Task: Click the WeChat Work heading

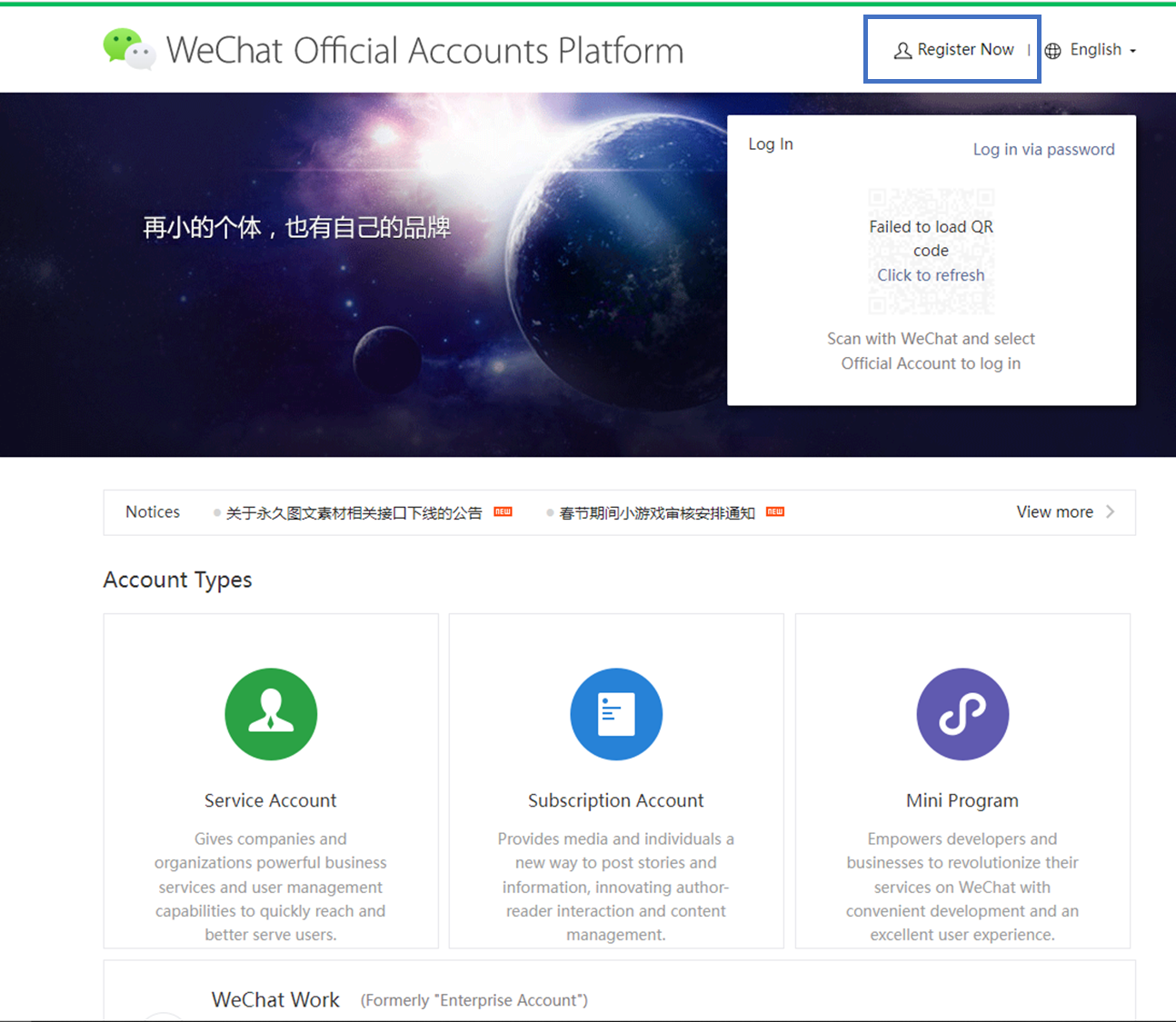Action: coord(275,999)
